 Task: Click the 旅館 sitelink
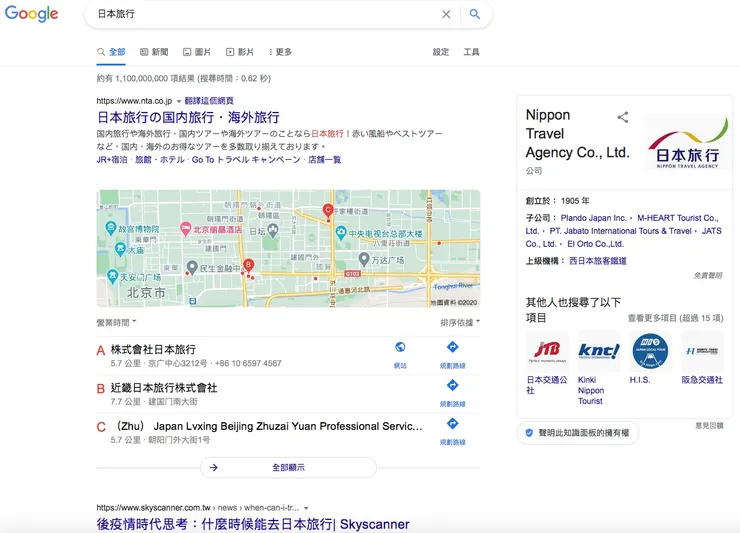[143, 160]
